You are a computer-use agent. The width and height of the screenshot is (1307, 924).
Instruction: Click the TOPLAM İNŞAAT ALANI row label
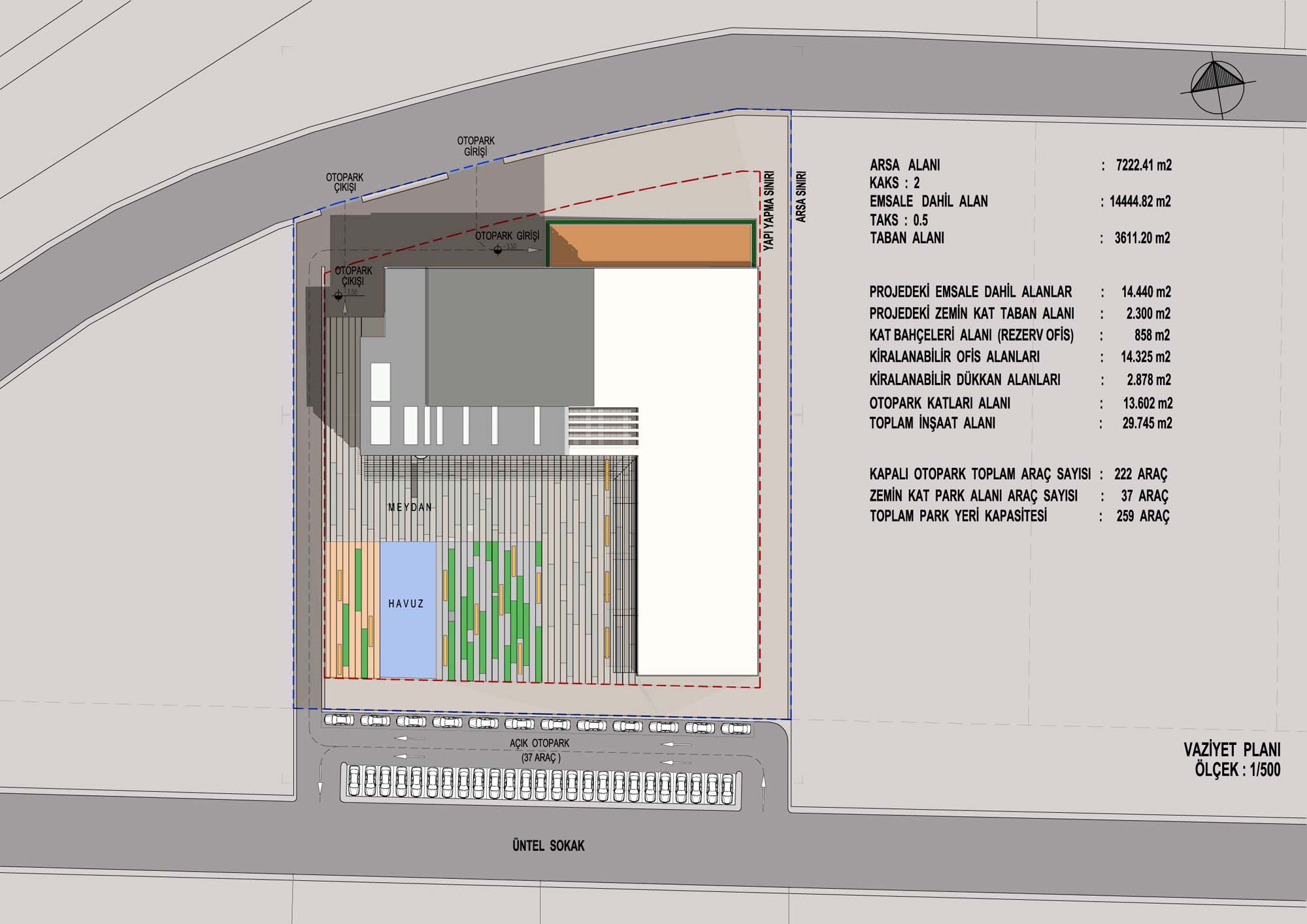[x=932, y=423]
